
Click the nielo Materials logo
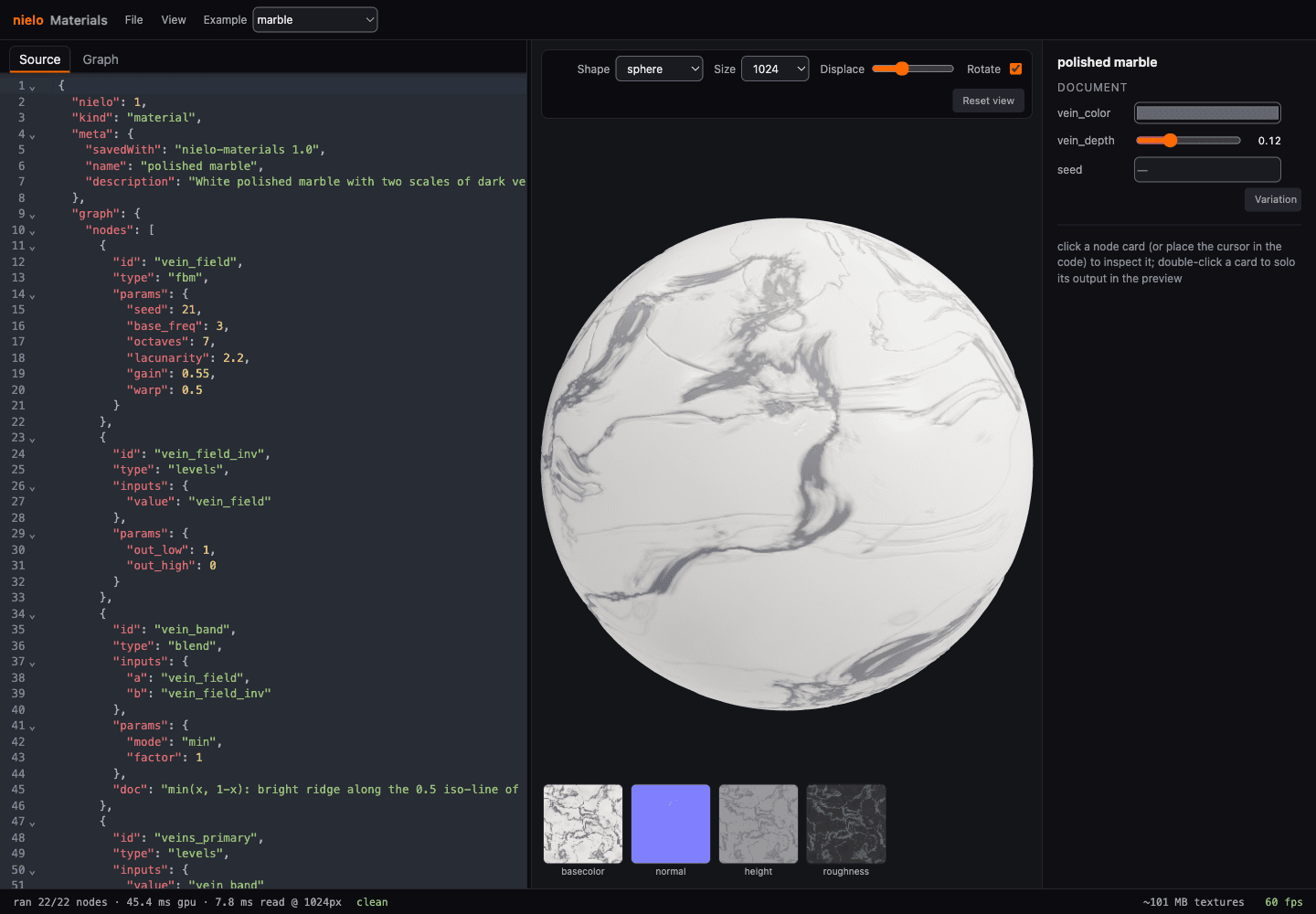click(60, 20)
